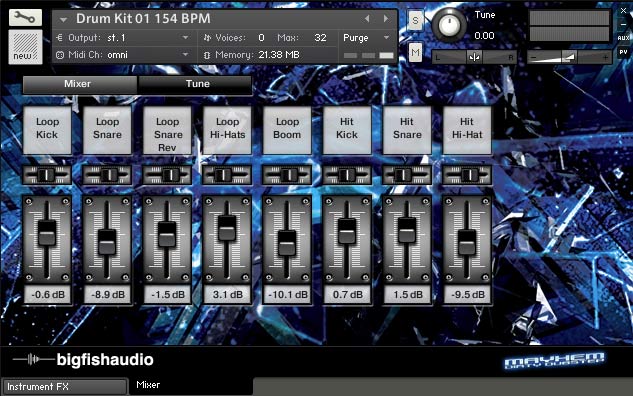The width and height of the screenshot is (633, 396).
Task: Close the instrument with X icon
Action: (623, 11)
